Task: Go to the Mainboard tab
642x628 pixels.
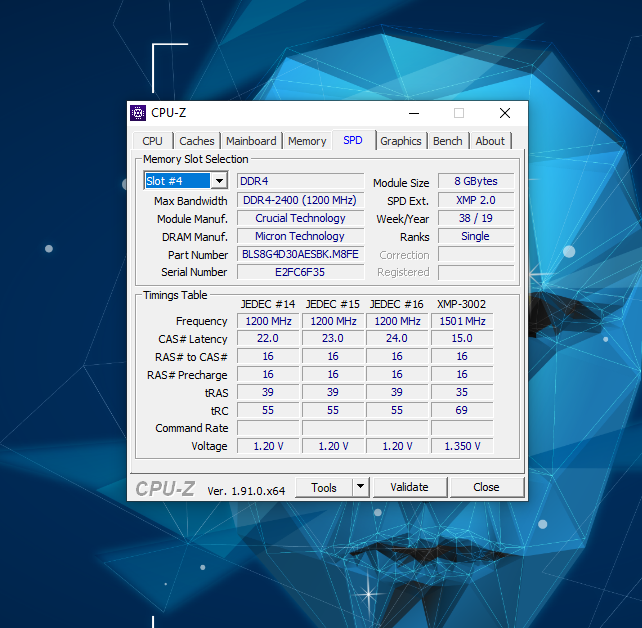Action: pyautogui.click(x=251, y=141)
